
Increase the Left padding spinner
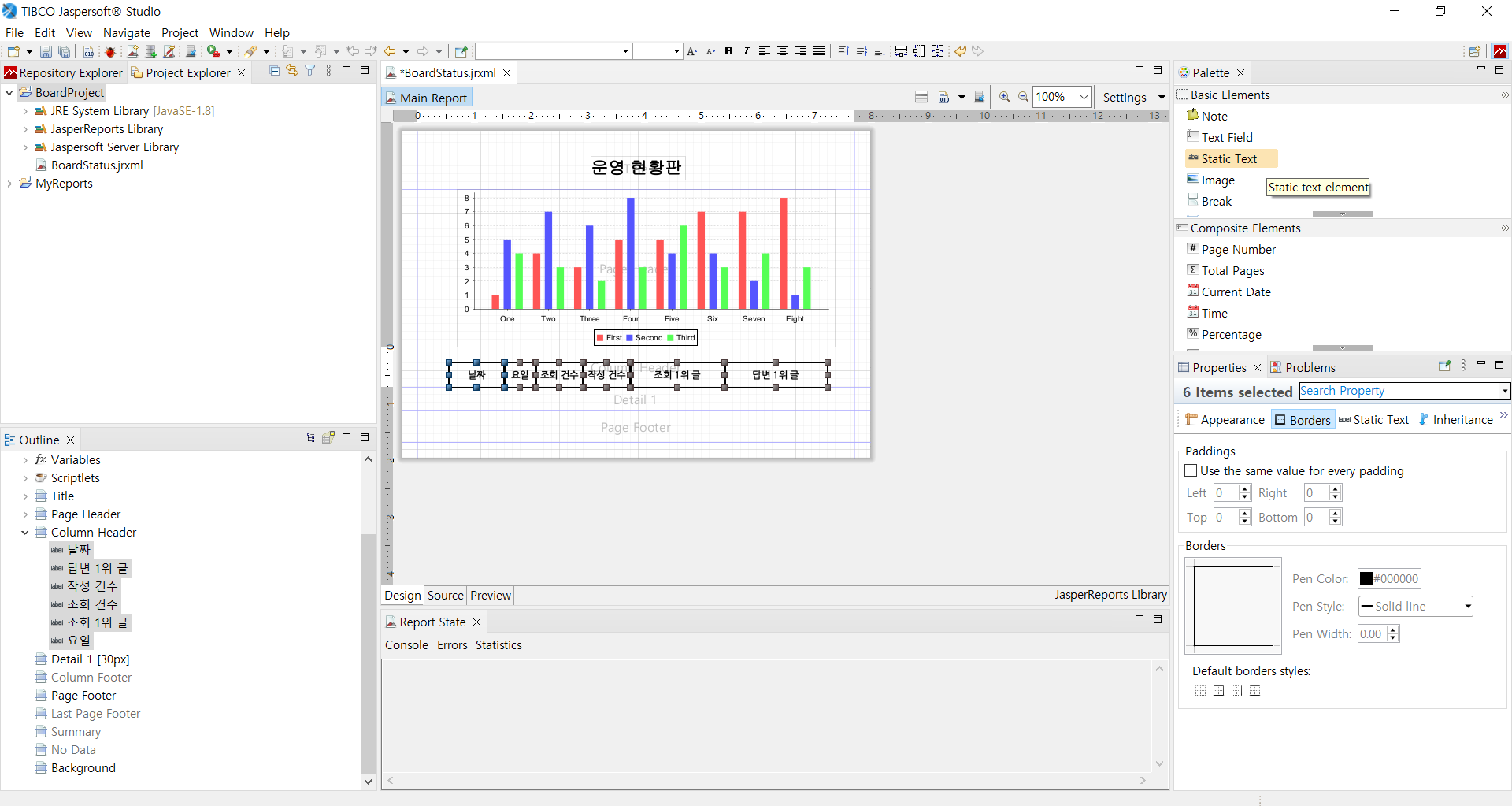click(1245, 489)
